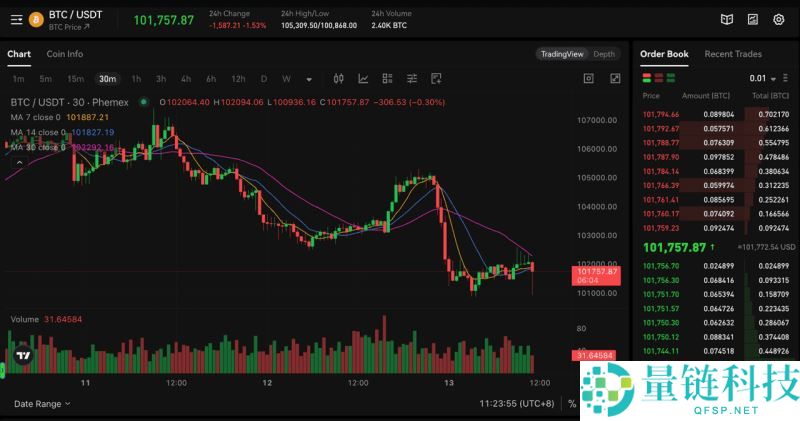This screenshot has height=421, width=800.
Task: Switch chart view to Depth
Action: [x=604, y=54]
